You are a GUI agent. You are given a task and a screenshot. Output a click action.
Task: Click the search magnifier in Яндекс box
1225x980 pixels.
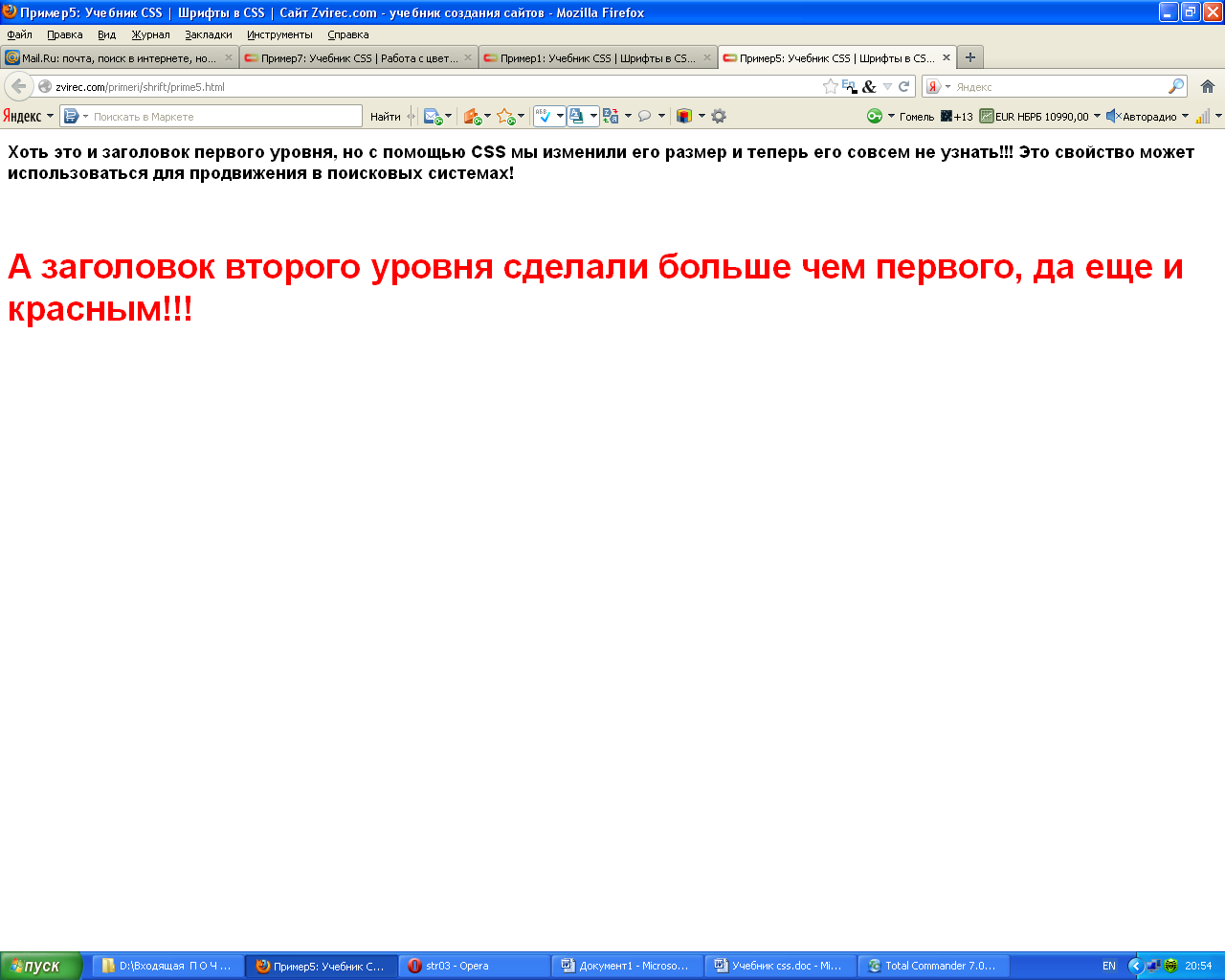(x=1176, y=86)
